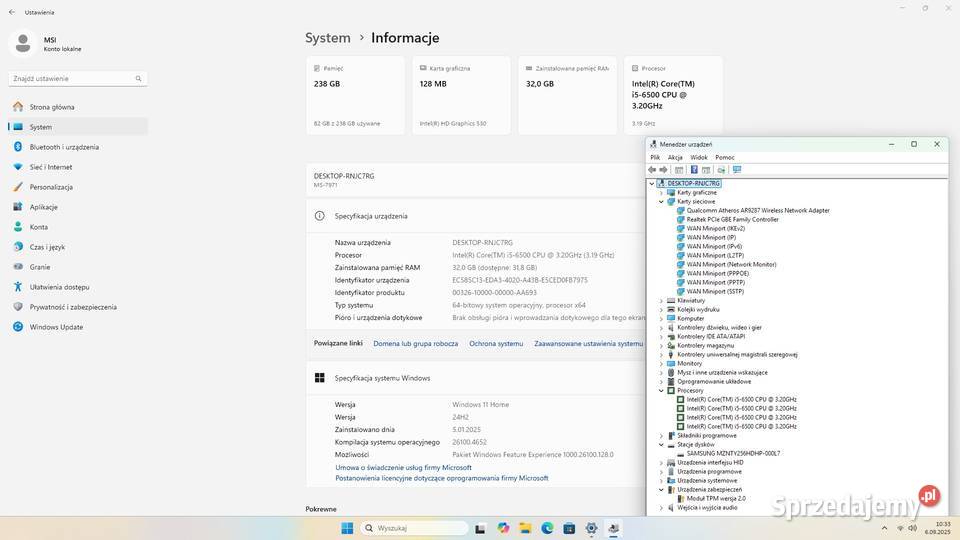Image resolution: width=960 pixels, height=540 pixels.
Task: Click Karta graficzna 128 MB card
Action: click(461, 96)
